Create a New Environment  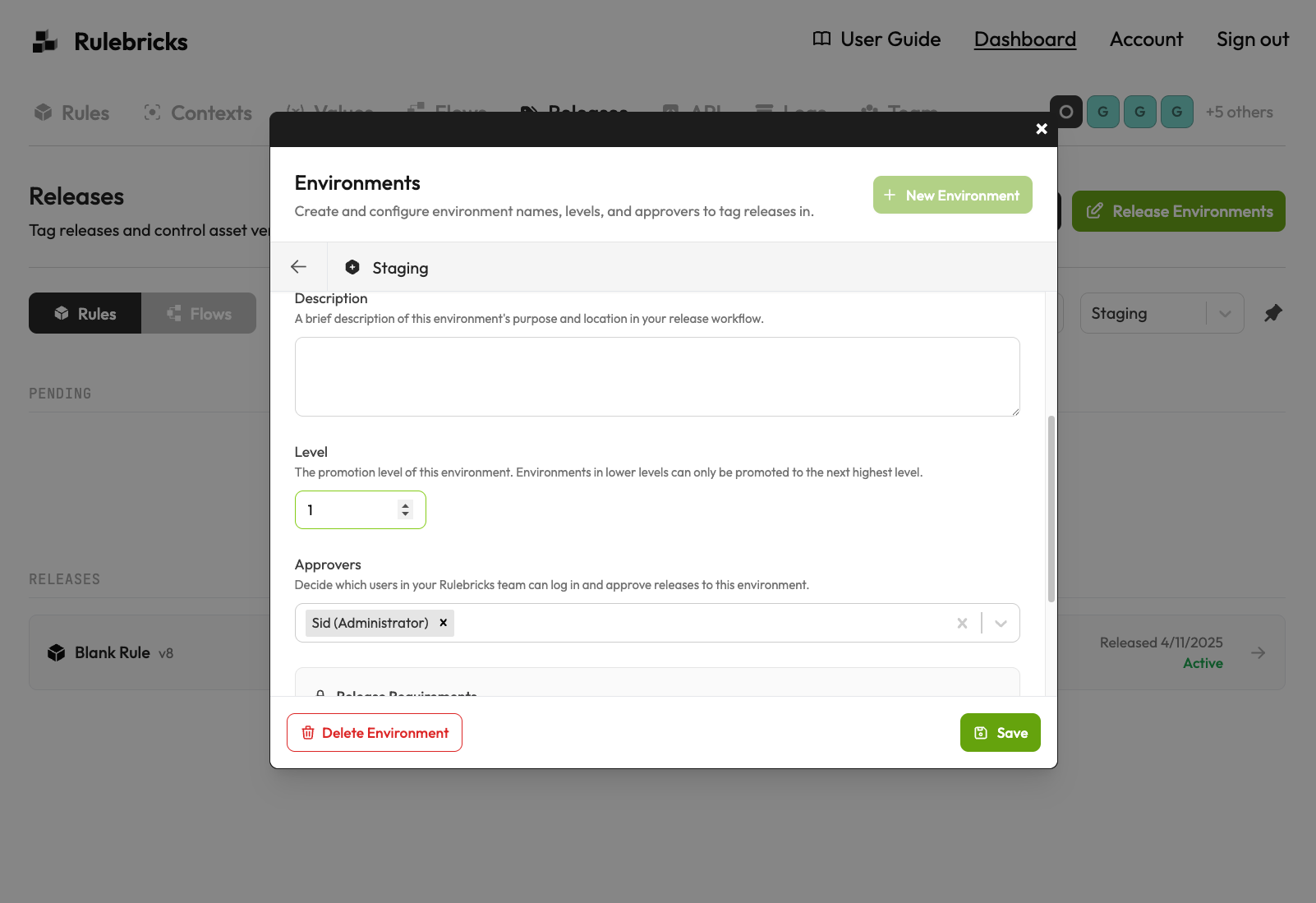(952, 195)
